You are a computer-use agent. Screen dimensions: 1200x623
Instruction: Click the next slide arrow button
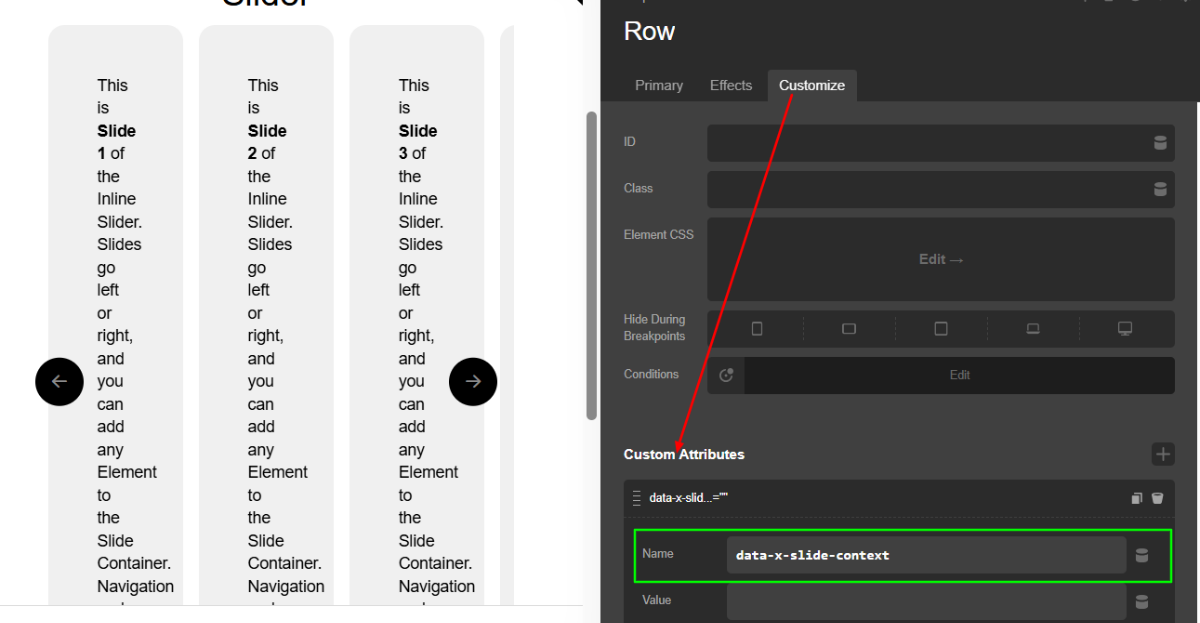[x=473, y=381]
